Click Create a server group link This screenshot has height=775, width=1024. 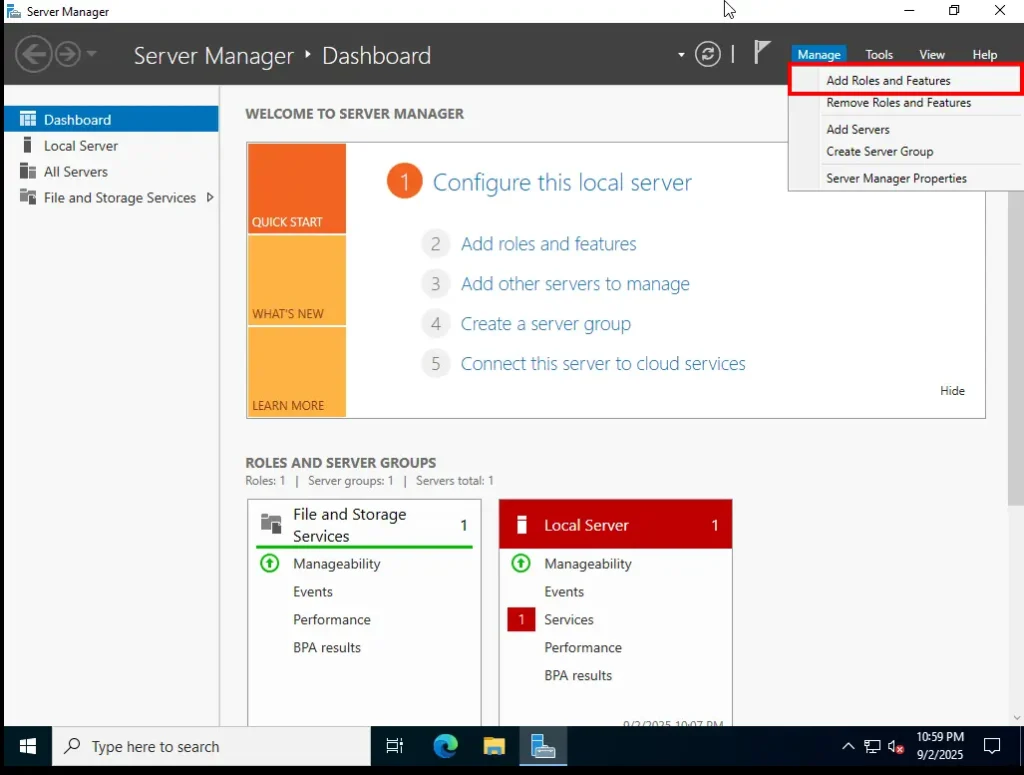click(x=546, y=324)
